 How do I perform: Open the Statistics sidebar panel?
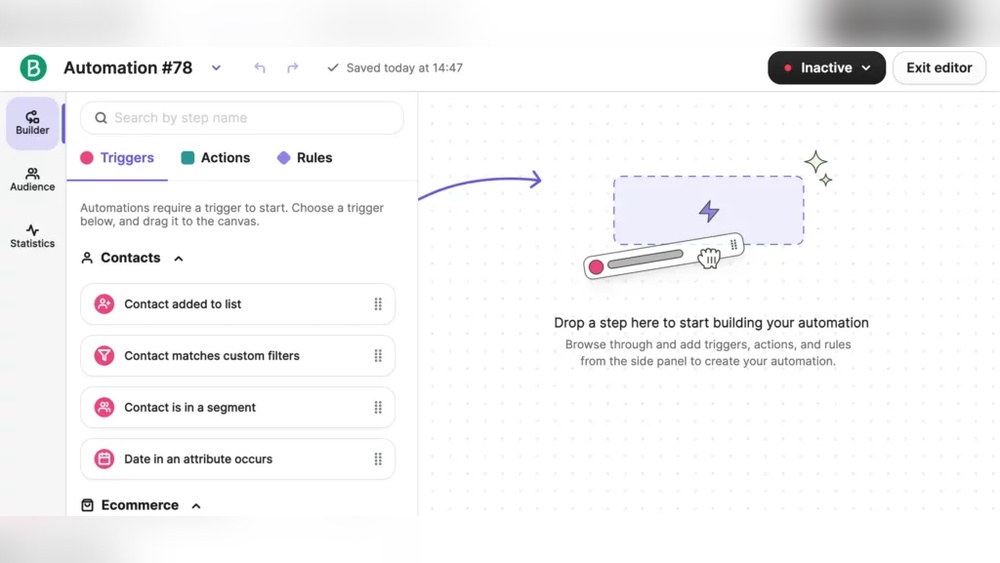pos(33,236)
